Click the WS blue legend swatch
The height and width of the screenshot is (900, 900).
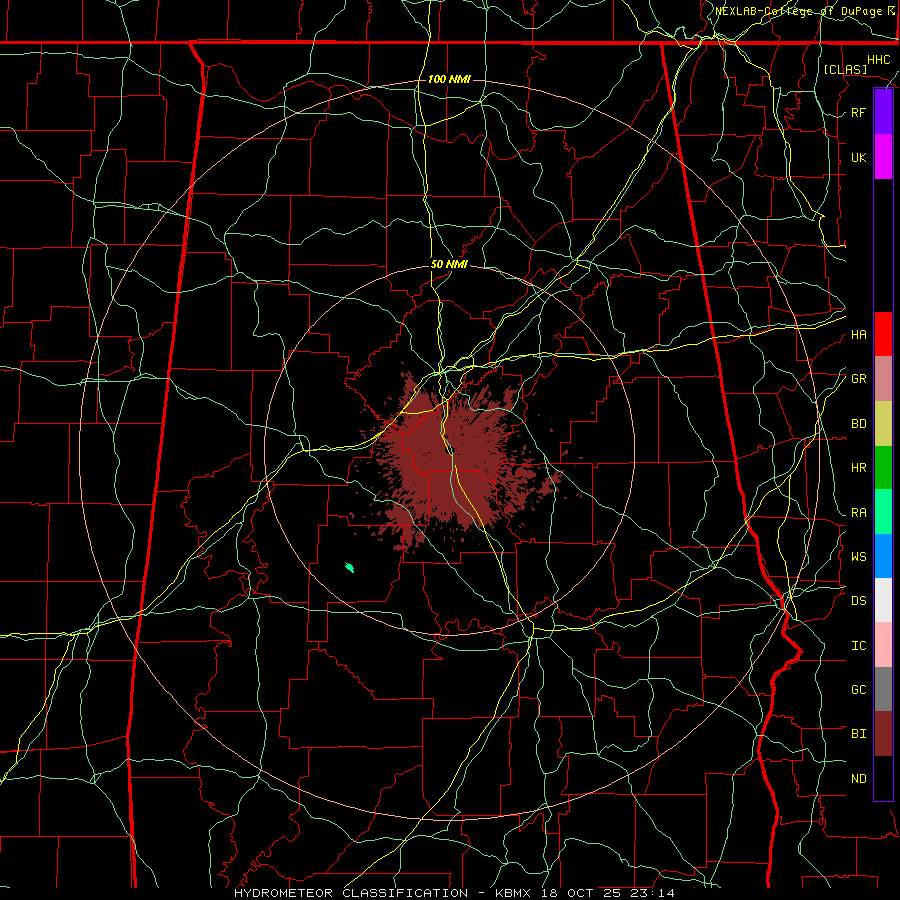[x=883, y=556]
